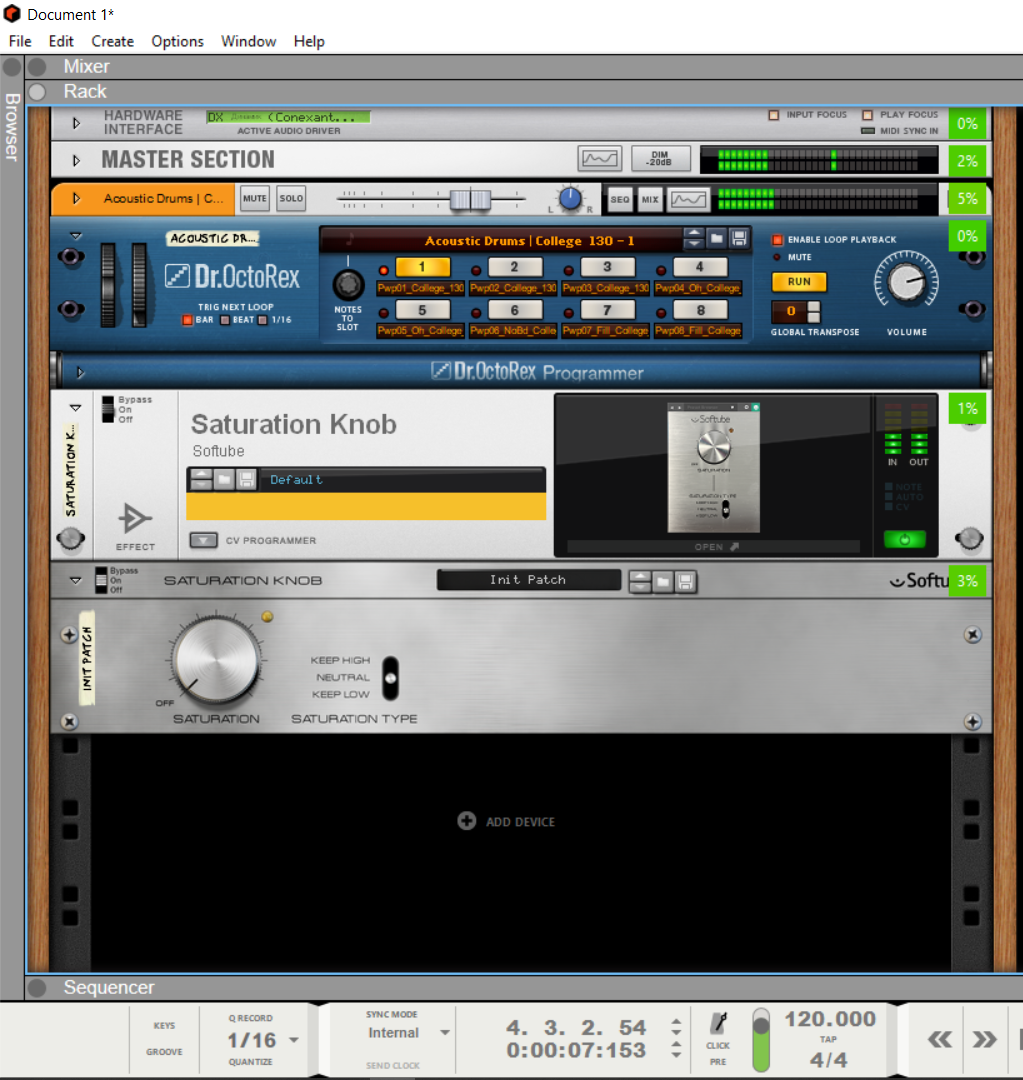Open the Create menu

[x=112, y=41]
